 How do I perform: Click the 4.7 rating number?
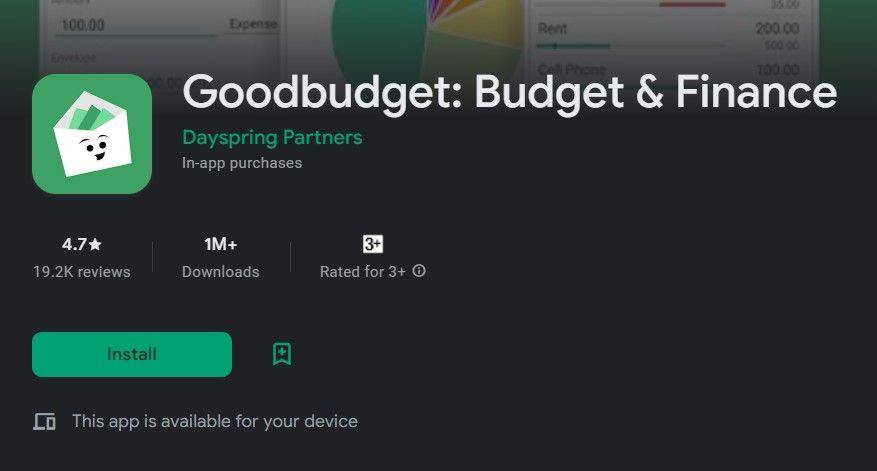tap(74, 244)
